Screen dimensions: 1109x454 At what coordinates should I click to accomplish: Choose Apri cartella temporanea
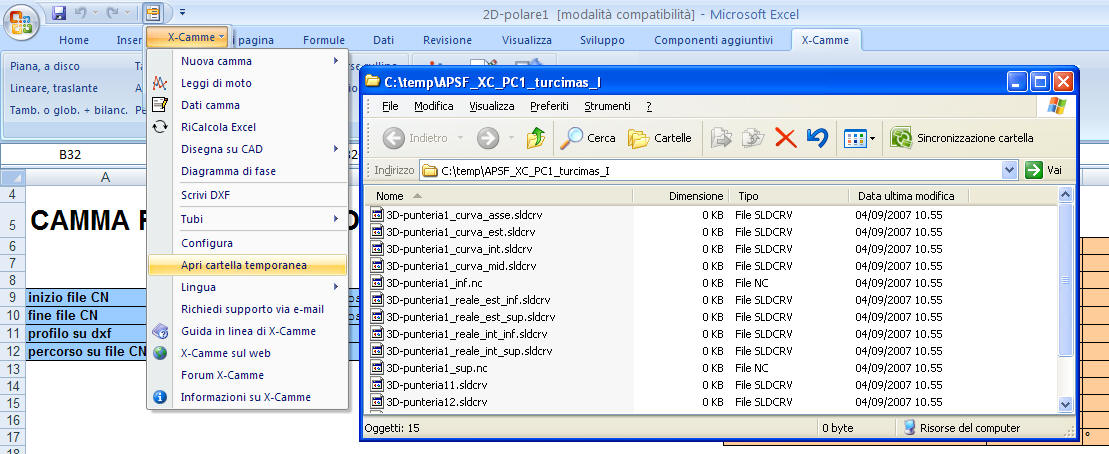(x=248, y=265)
